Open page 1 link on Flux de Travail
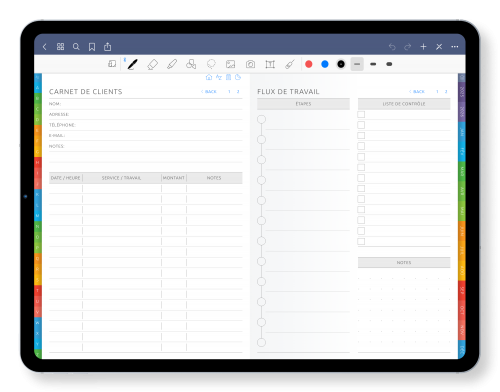500x392 pixels. (437, 92)
